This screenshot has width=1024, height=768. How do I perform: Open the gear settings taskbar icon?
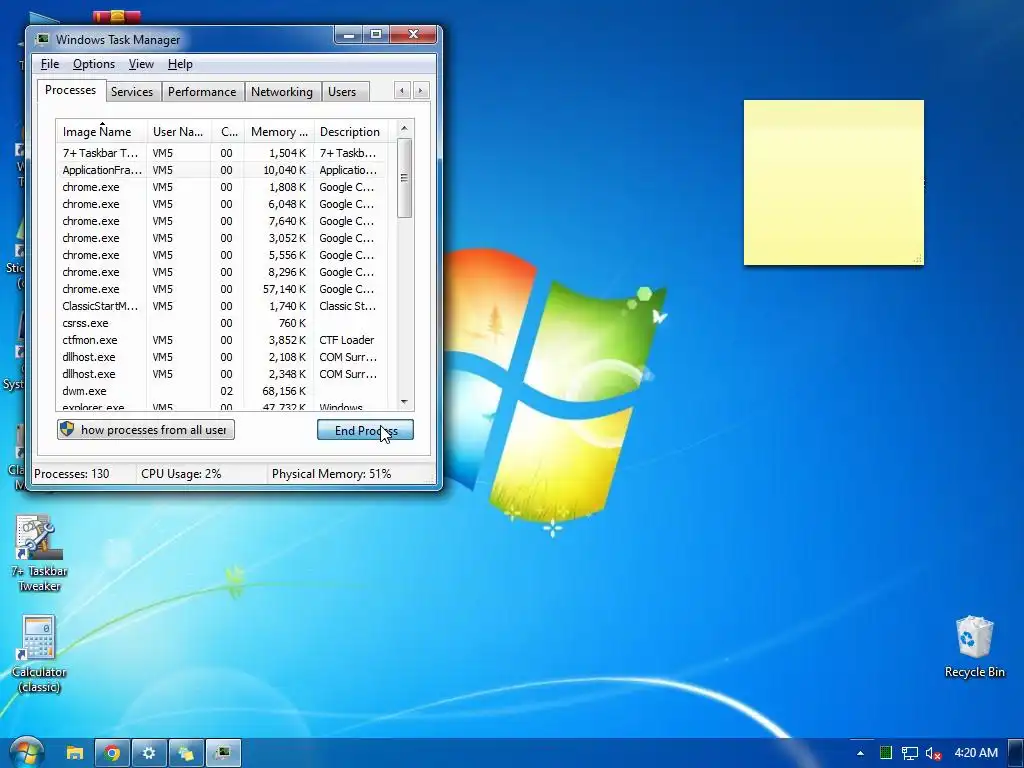[x=150, y=753]
